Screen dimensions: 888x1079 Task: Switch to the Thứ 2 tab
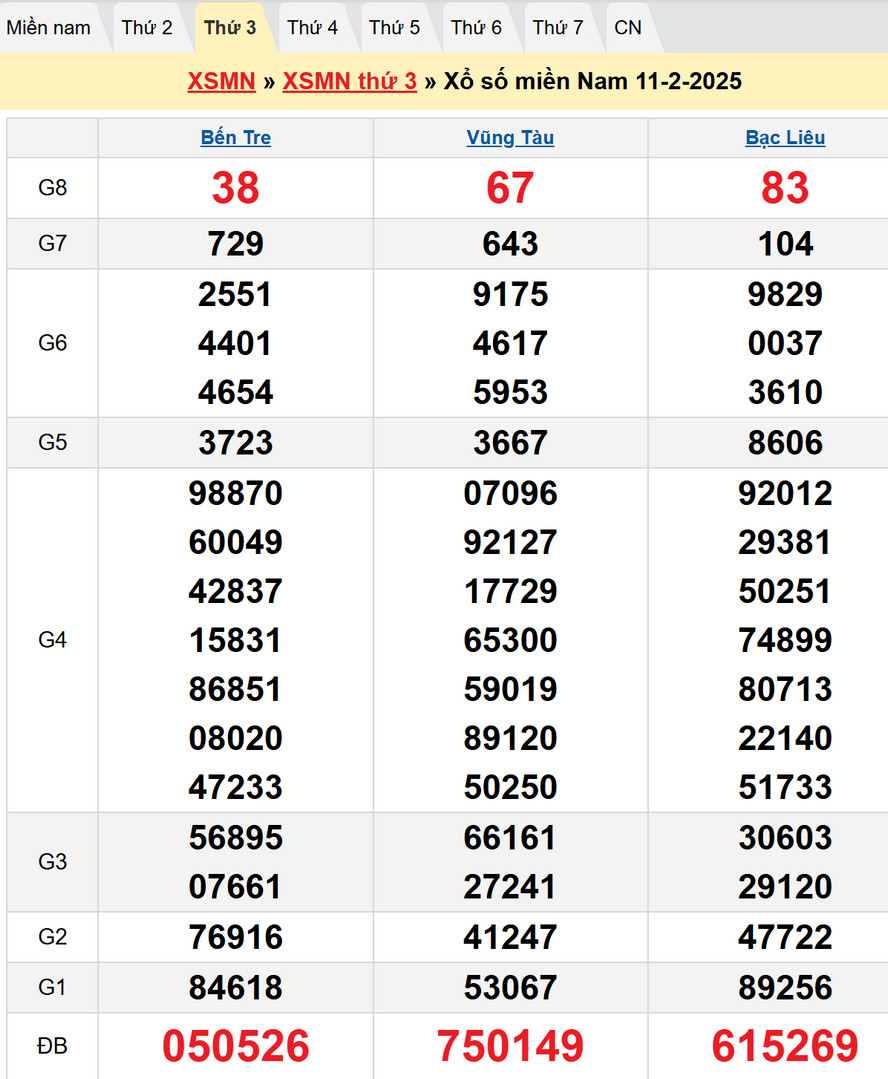point(147,27)
